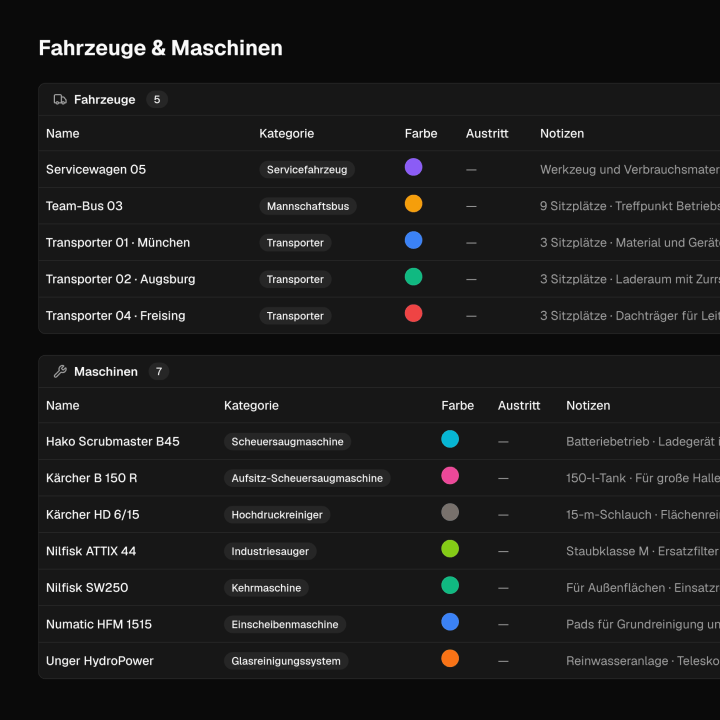Click the green color dot for Transporter 02 · Augsburg
Screen dimensions: 720x720
click(413, 277)
